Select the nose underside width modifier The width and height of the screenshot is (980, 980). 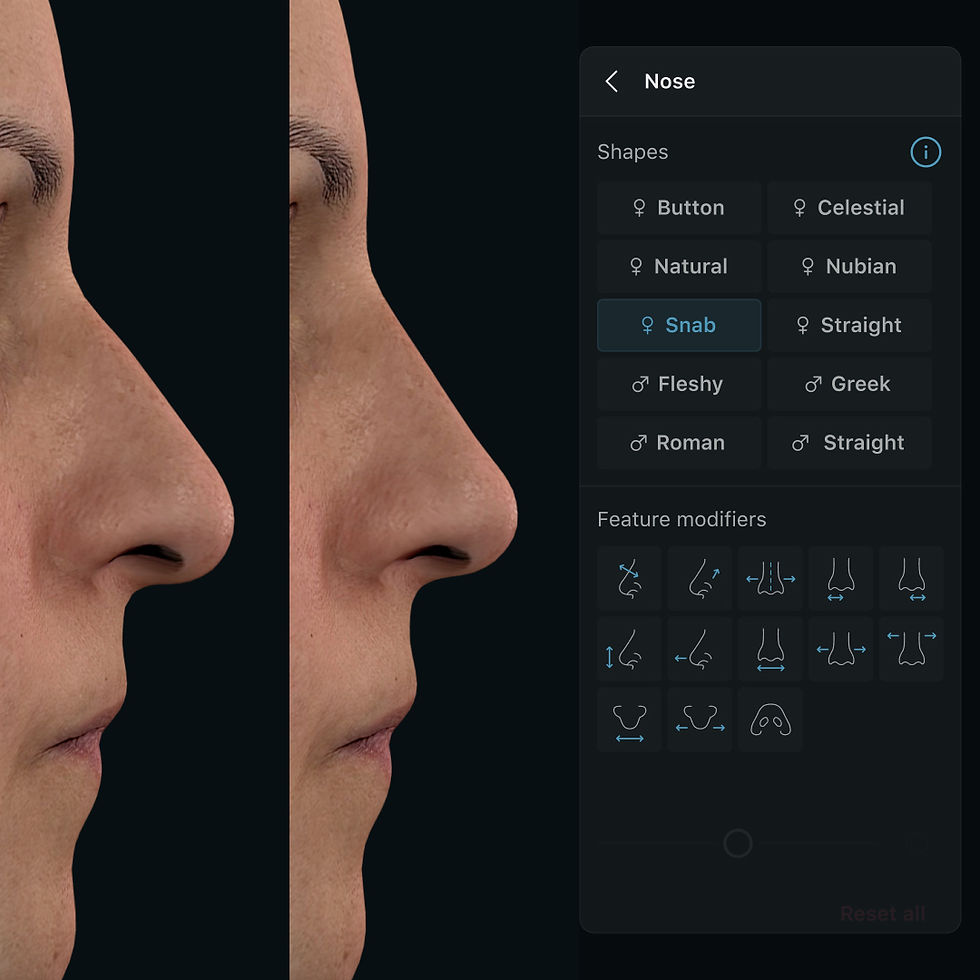click(x=629, y=720)
